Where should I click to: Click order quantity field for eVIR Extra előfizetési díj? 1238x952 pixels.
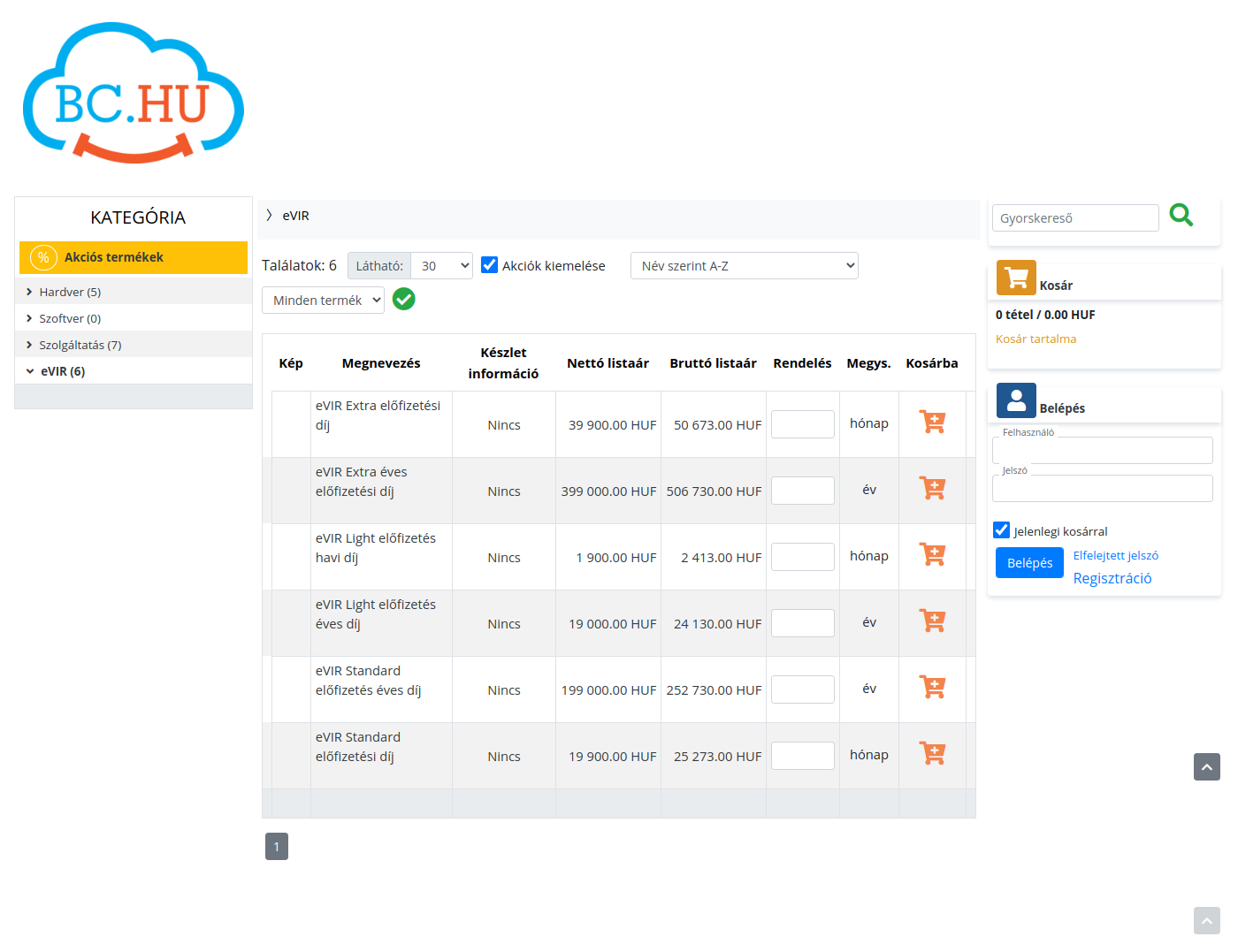[803, 424]
